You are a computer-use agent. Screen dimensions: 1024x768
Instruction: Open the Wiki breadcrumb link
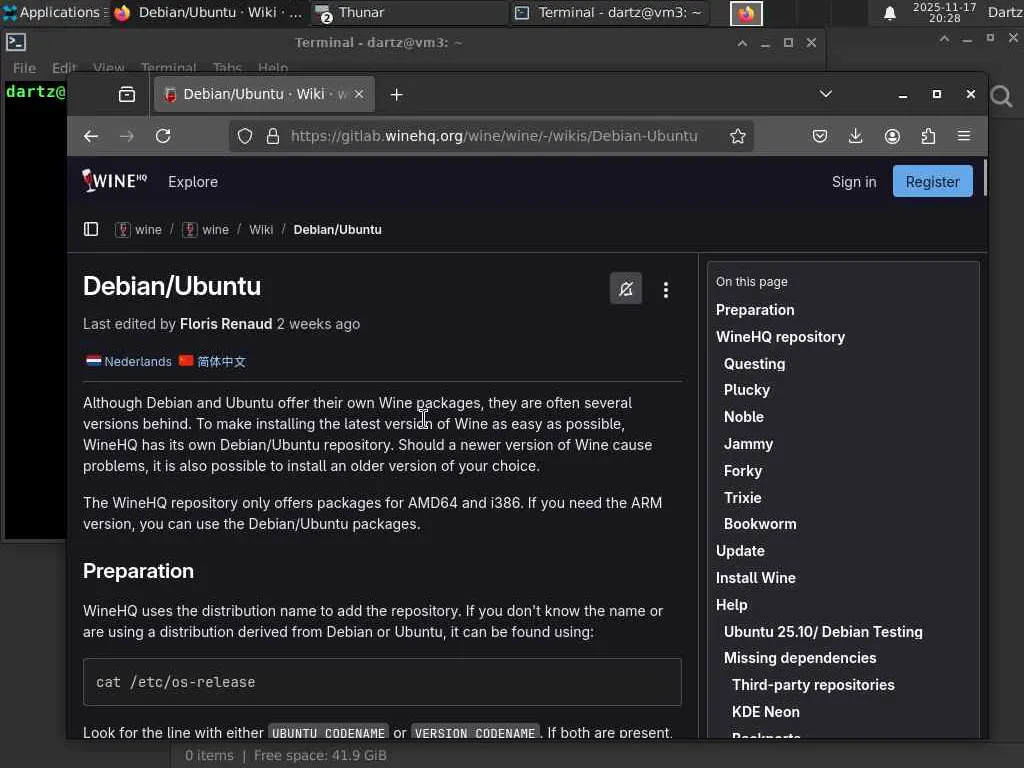pyautogui.click(x=261, y=229)
